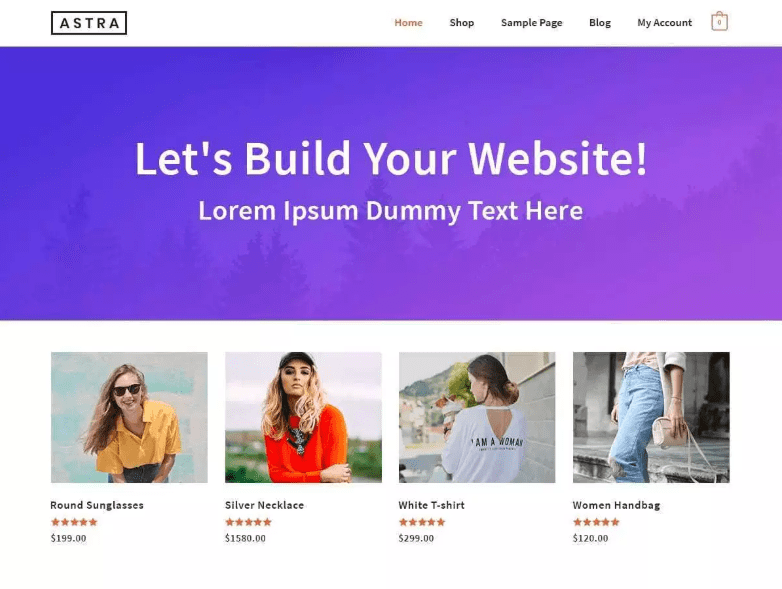Image resolution: width=782 pixels, height=589 pixels.
Task: Open the Silver Necklace product image
Action: click(303, 417)
